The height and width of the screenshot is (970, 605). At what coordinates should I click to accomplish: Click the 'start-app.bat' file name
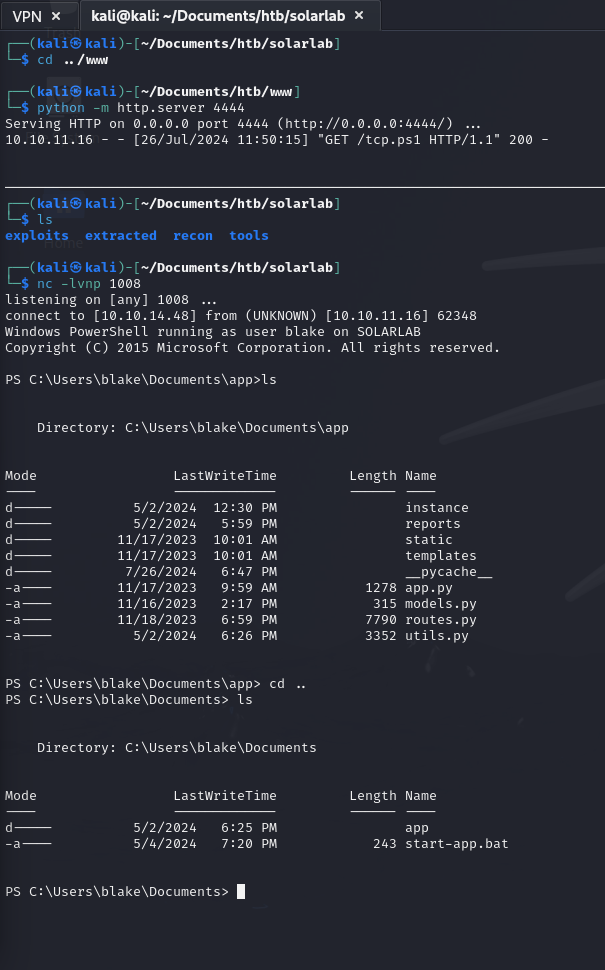click(457, 844)
